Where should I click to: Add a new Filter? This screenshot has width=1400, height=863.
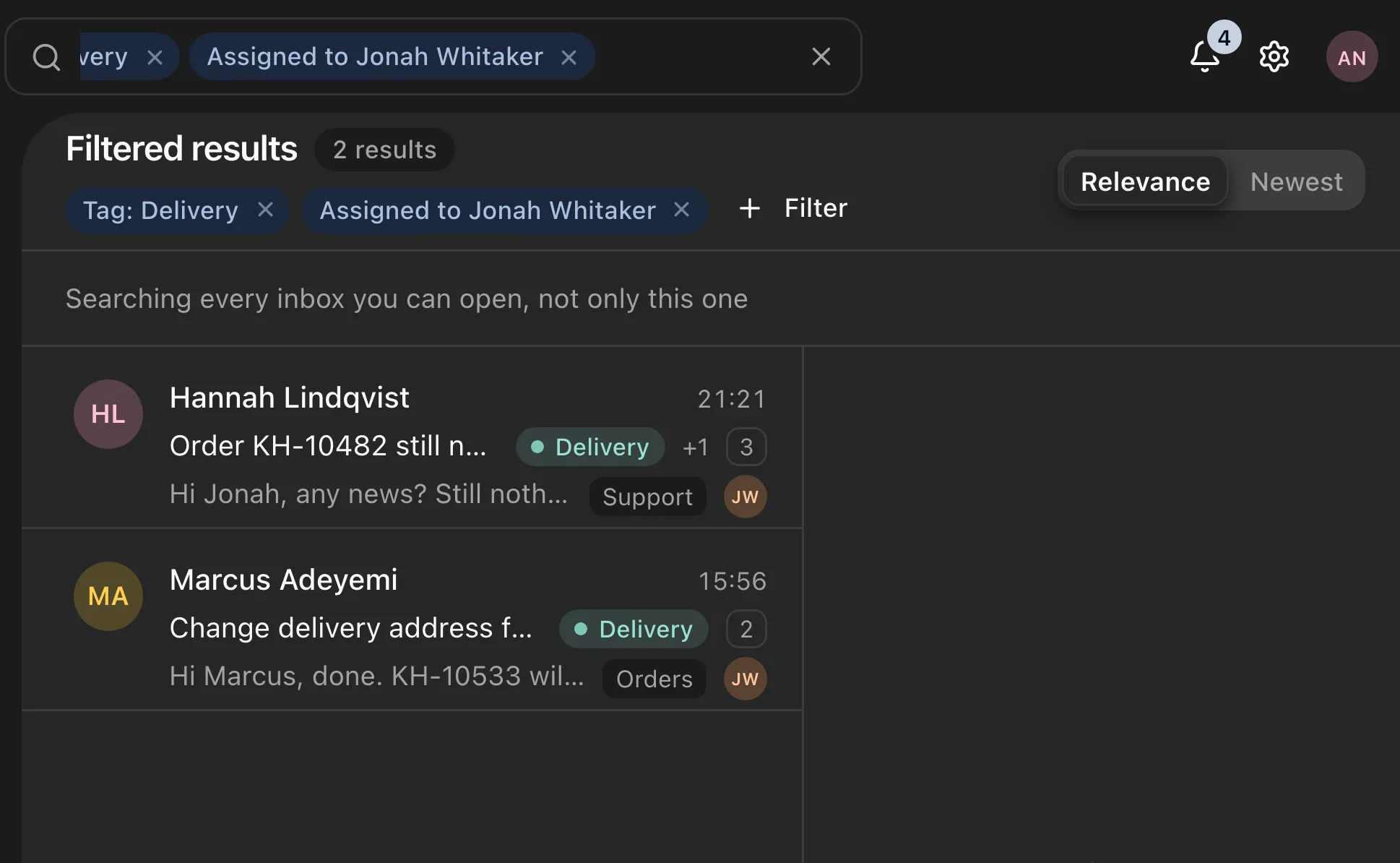coord(793,208)
